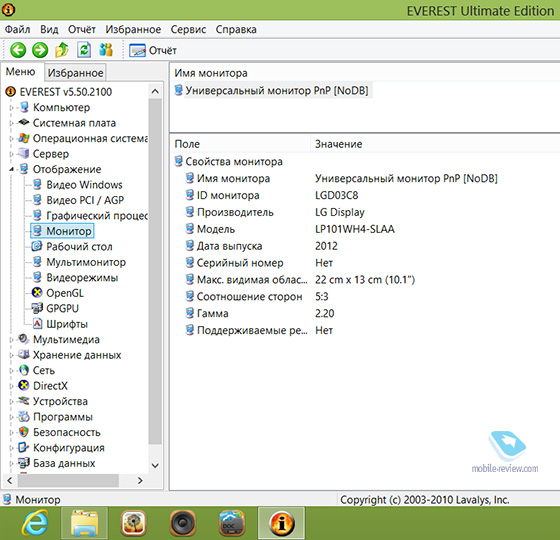The height and width of the screenshot is (540, 560).
Task: Click the Безопасность shield icon
Action: tap(24, 432)
